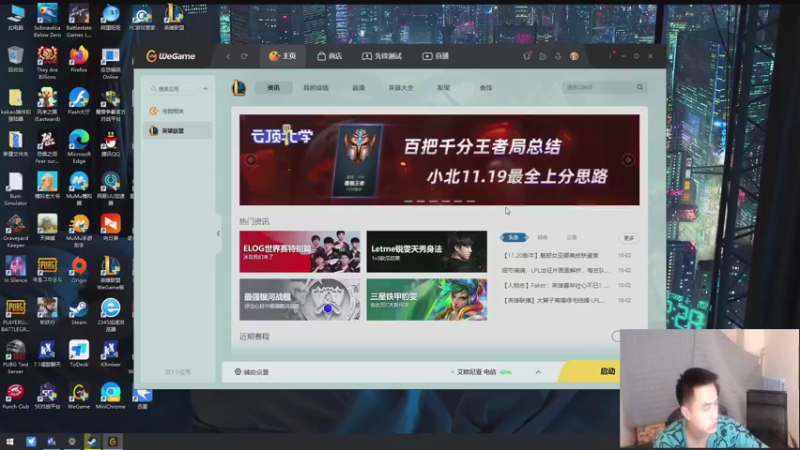Open PUBG Test Server desktop shortcut
800x450 pixels.
click(15, 357)
